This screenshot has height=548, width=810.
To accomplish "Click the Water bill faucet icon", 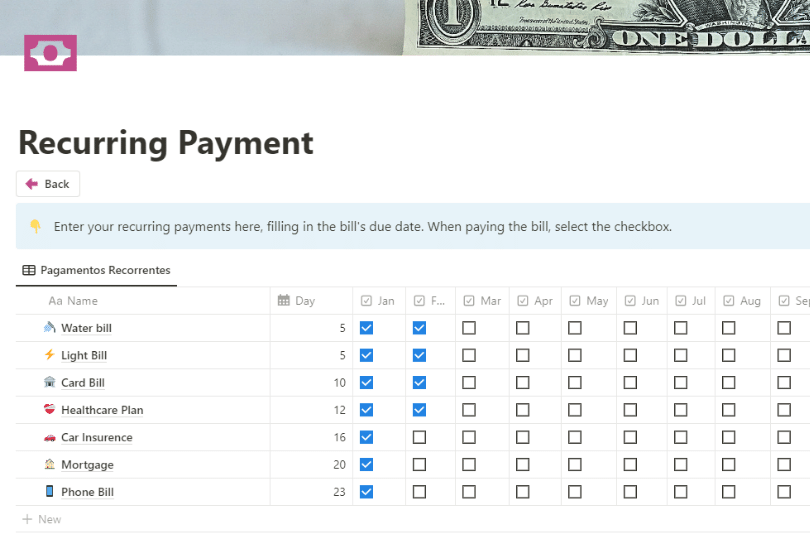I will (x=50, y=328).
